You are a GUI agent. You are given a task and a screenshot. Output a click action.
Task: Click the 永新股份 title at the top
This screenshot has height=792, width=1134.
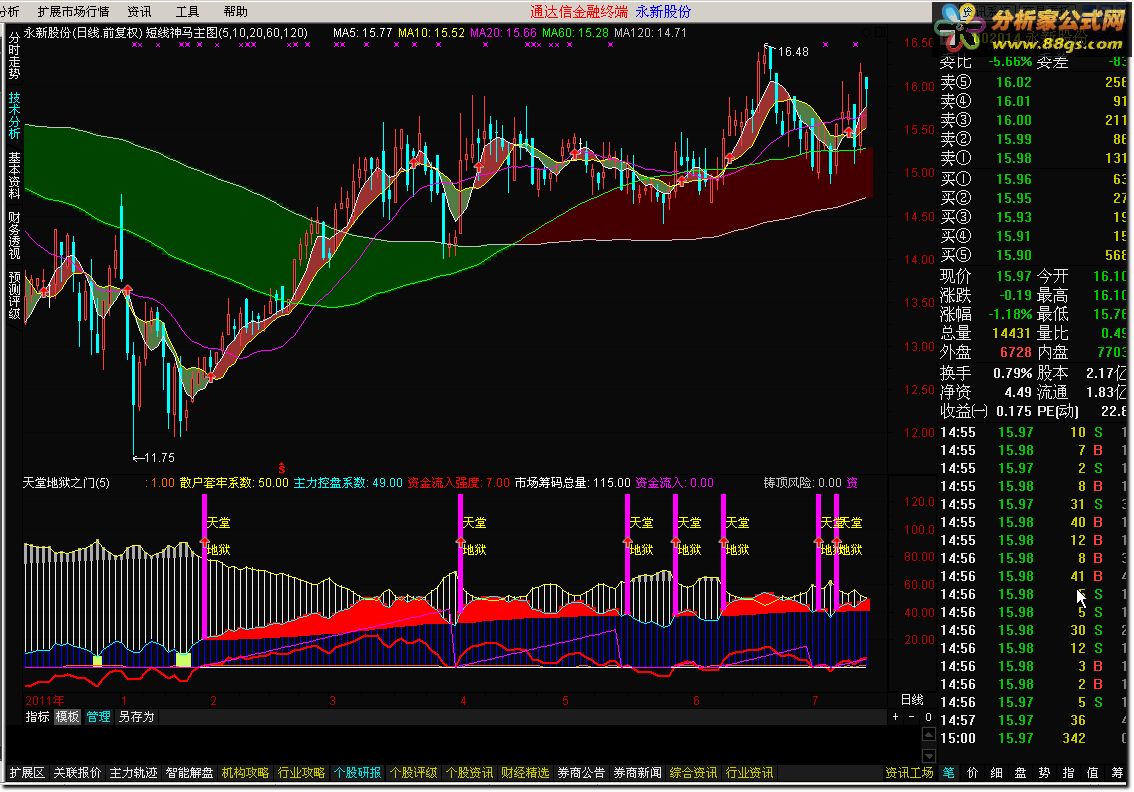(663, 12)
